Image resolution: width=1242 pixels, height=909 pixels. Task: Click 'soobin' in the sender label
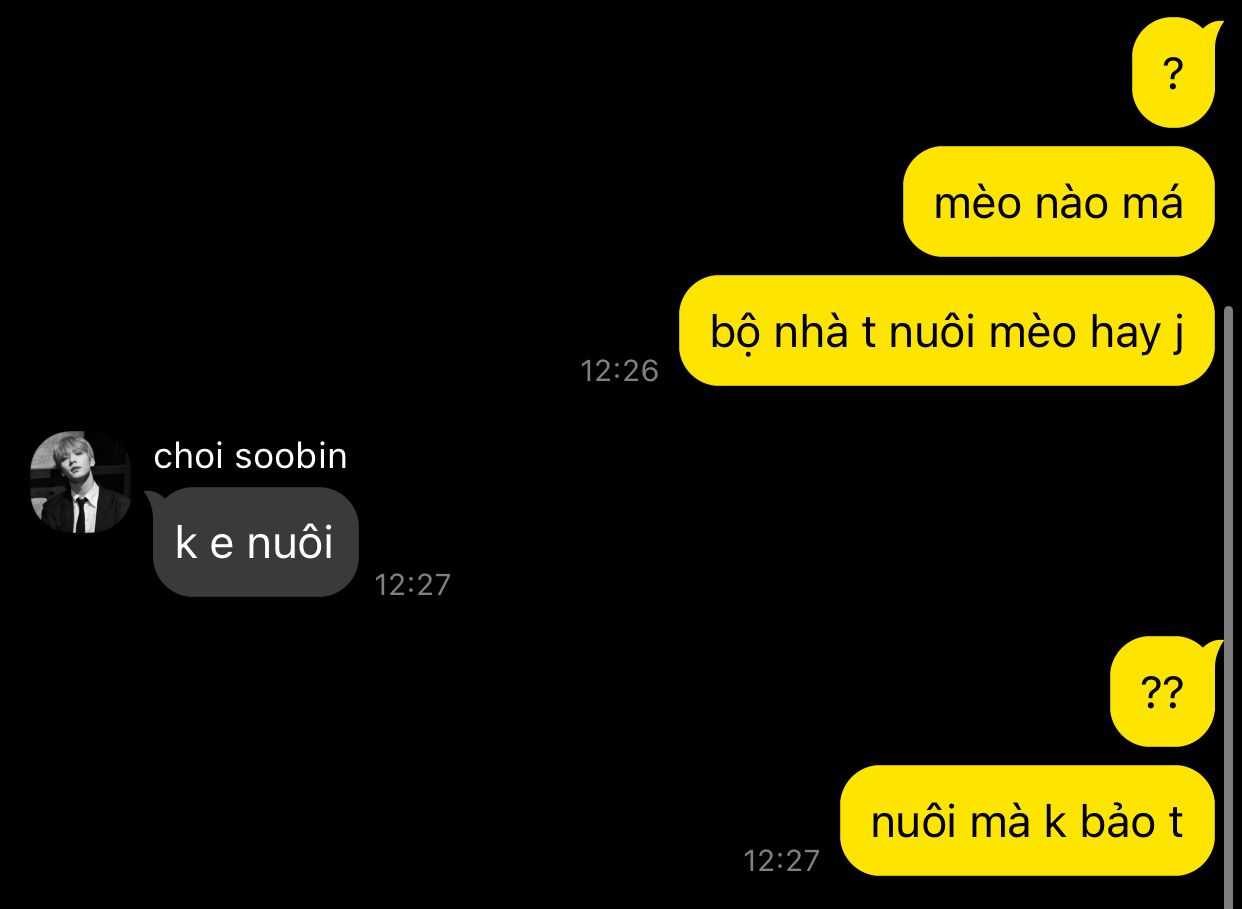(290, 456)
